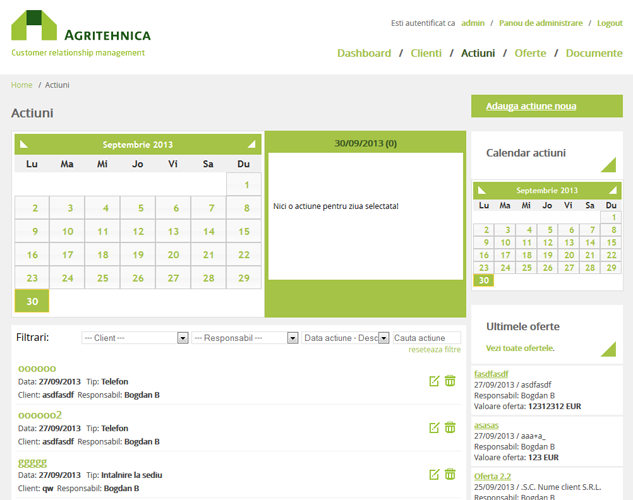This screenshot has height=500, width=633.
Task: Select day 7 in main calendar
Action: click(208, 208)
